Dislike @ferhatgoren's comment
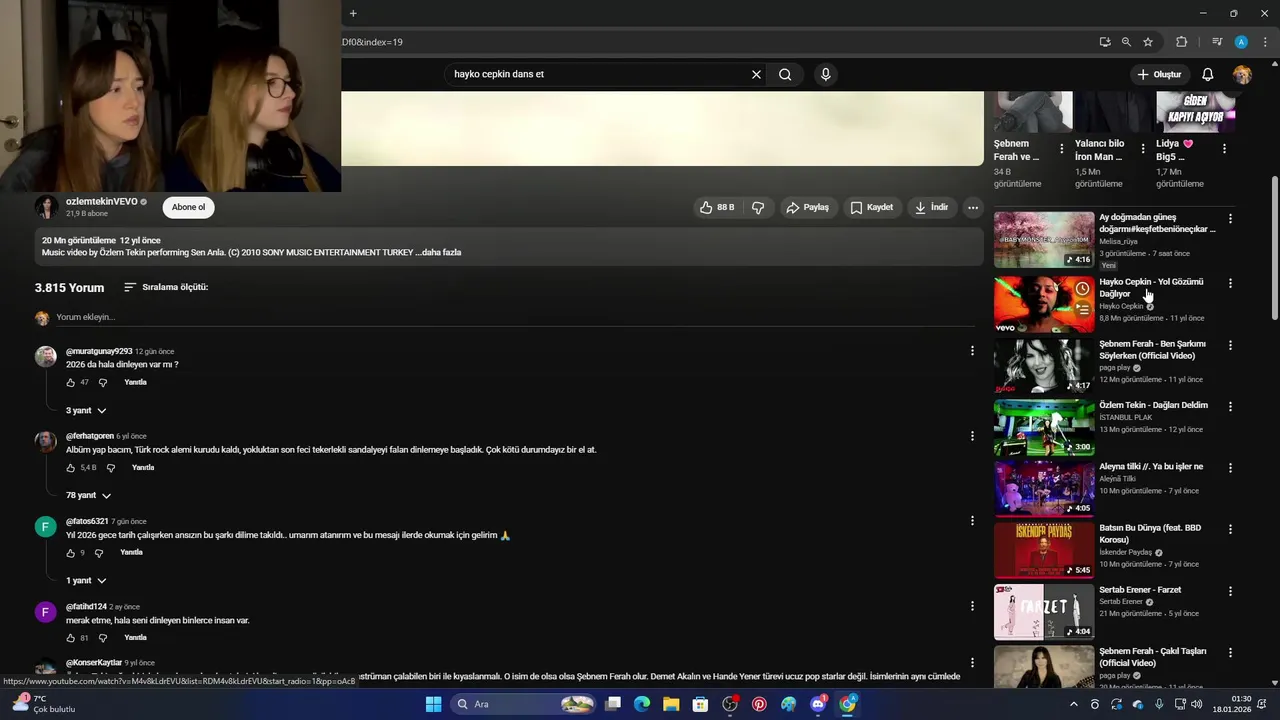This screenshot has height=720, width=1280. (110, 467)
